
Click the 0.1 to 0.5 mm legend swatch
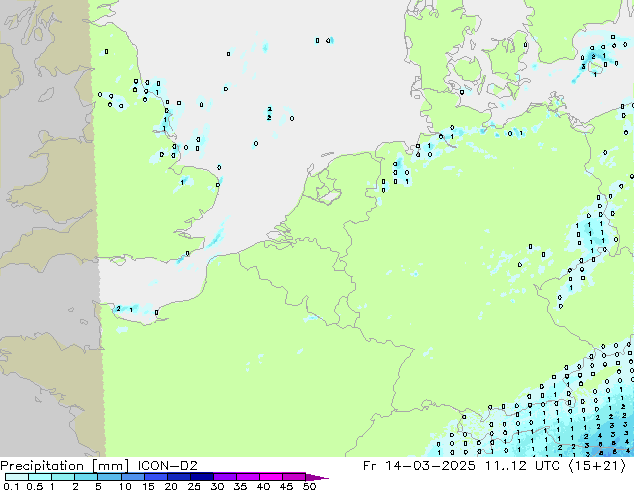[x=17, y=477]
